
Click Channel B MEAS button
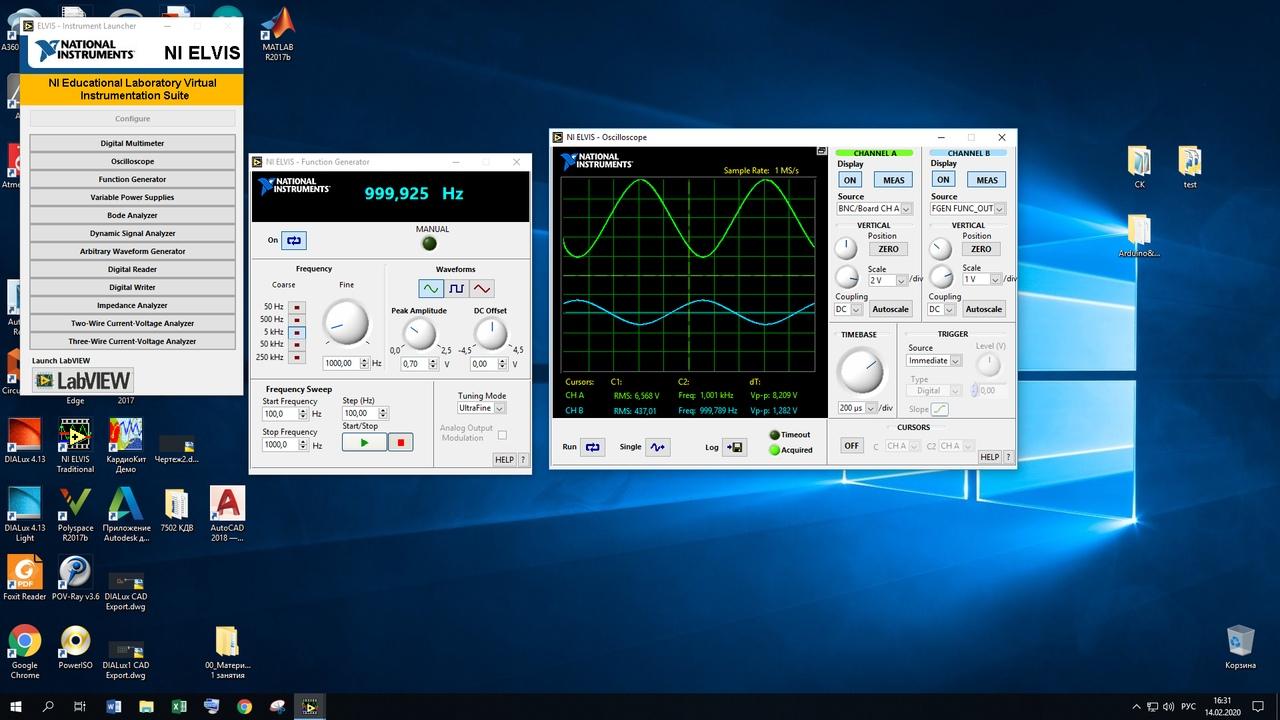pos(987,180)
